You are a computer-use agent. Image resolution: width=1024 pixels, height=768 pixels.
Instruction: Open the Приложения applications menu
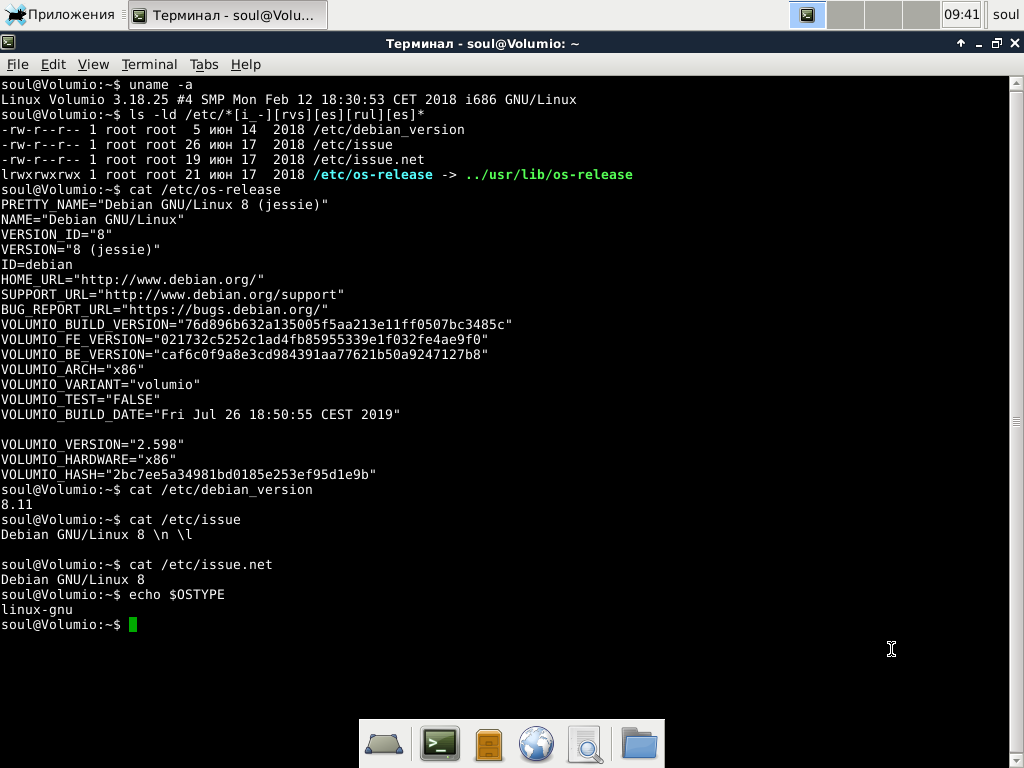click(59, 14)
